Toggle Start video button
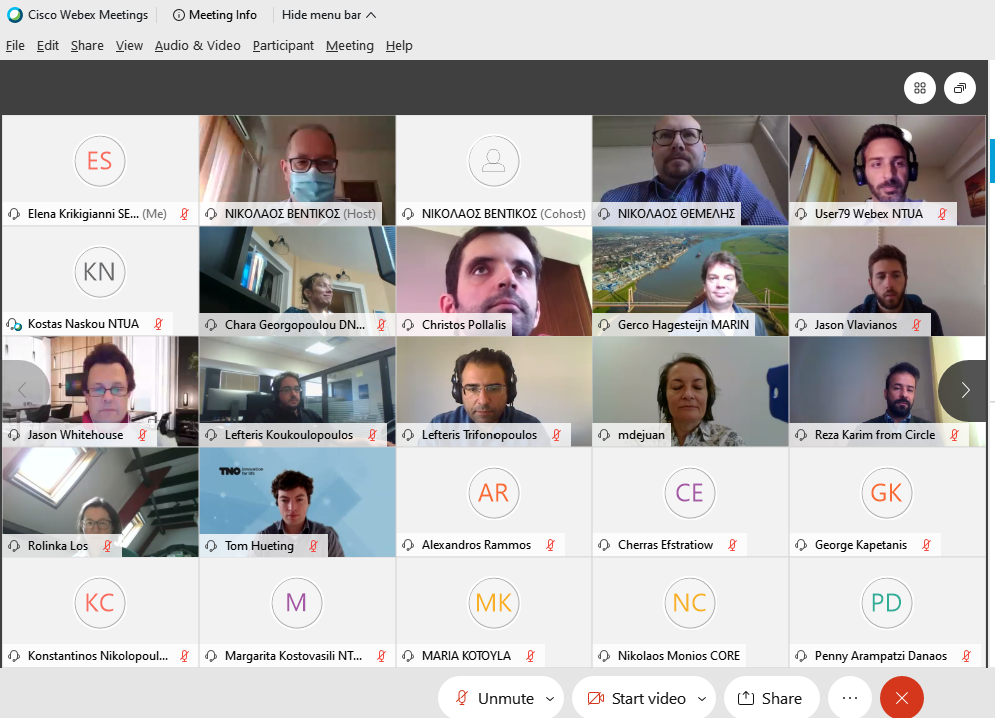Image resolution: width=995 pixels, height=718 pixels. coord(636,698)
